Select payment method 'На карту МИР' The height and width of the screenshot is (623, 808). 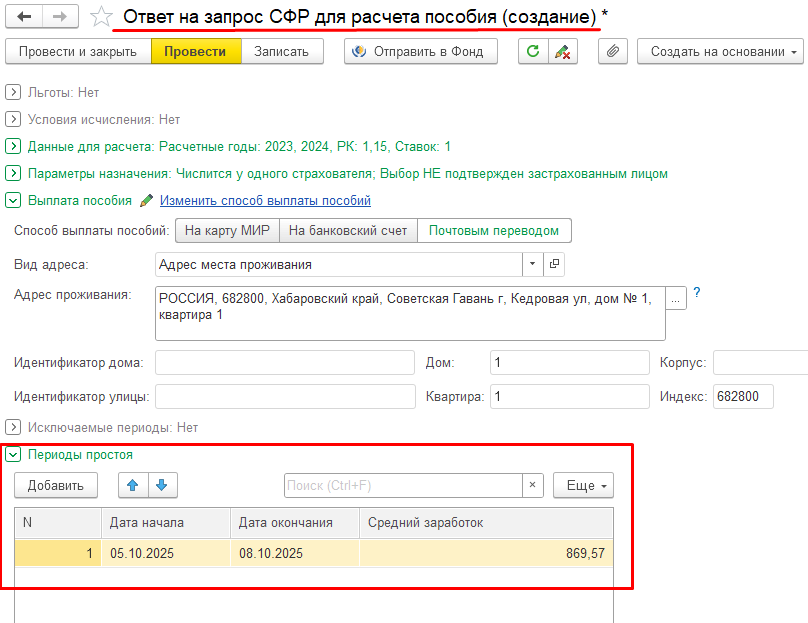(x=227, y=230)
